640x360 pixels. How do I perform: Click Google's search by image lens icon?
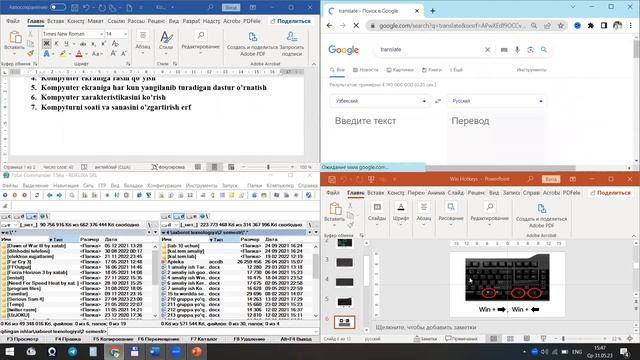[530, 49]
